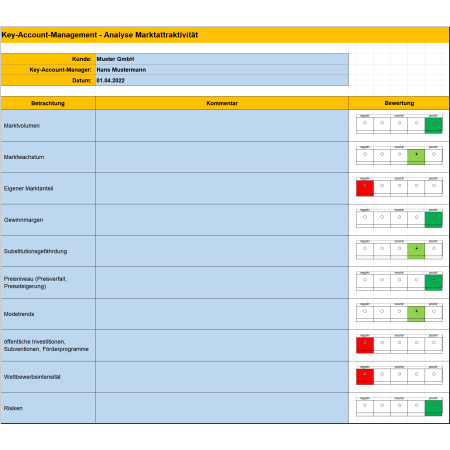Image resolution: width=450 pixels, height=450 pixels.
Task: Click the Kommentar cell for Wettbewerbsintensität
Action: coord(222,377)
